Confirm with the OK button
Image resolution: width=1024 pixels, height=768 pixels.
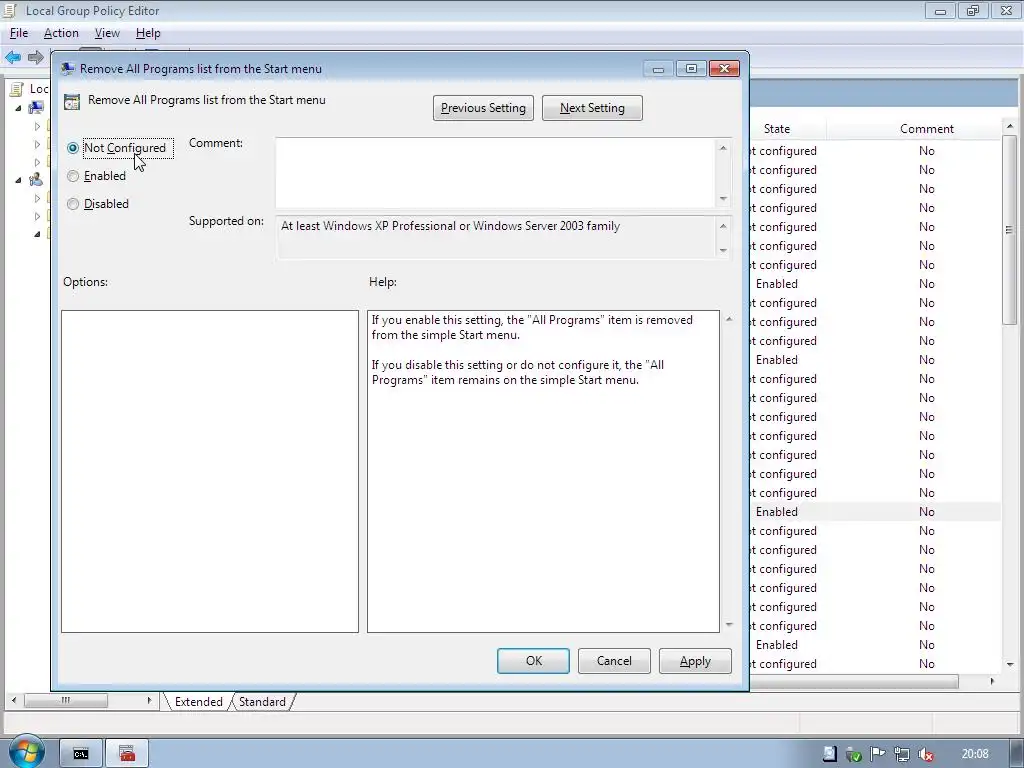click(534, 661)
